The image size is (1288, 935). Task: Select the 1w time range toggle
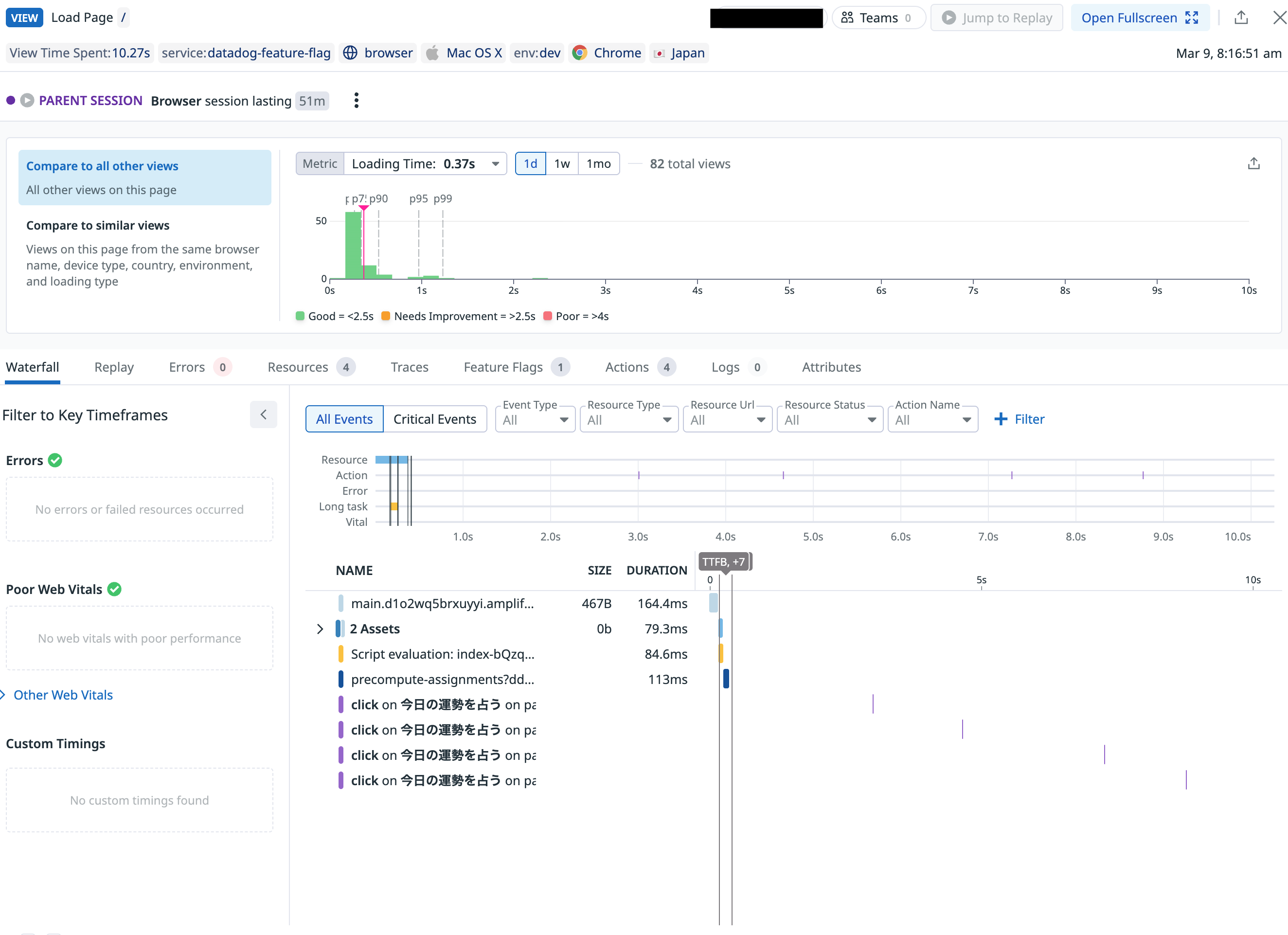click(x=561, y=163)
